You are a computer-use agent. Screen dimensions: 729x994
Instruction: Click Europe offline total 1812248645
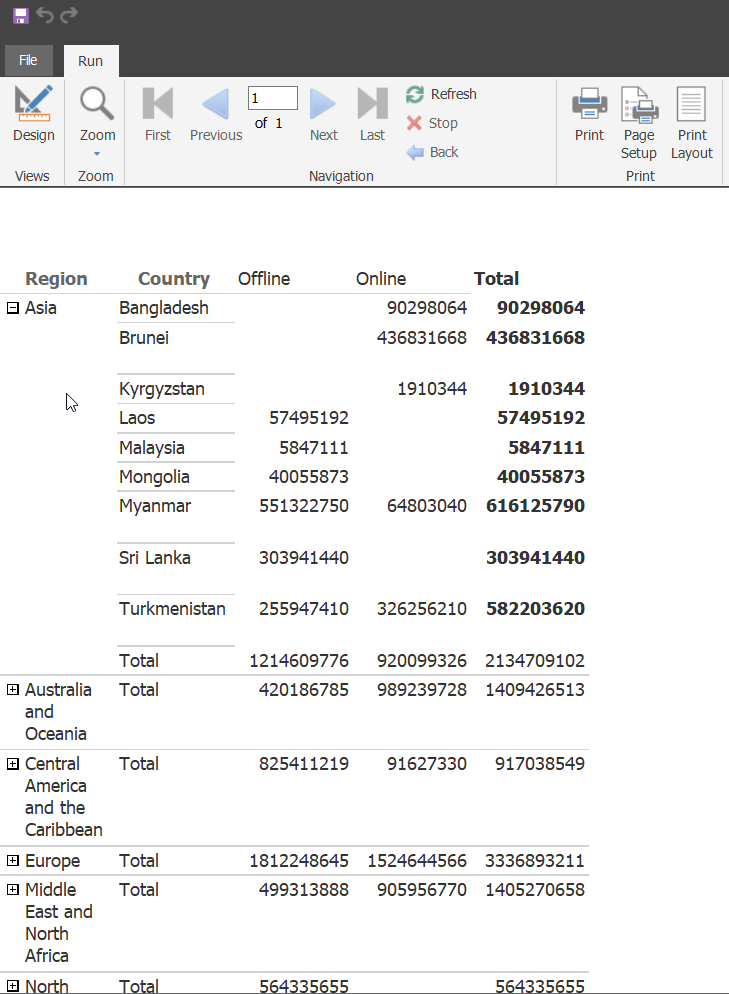(299, 861)
